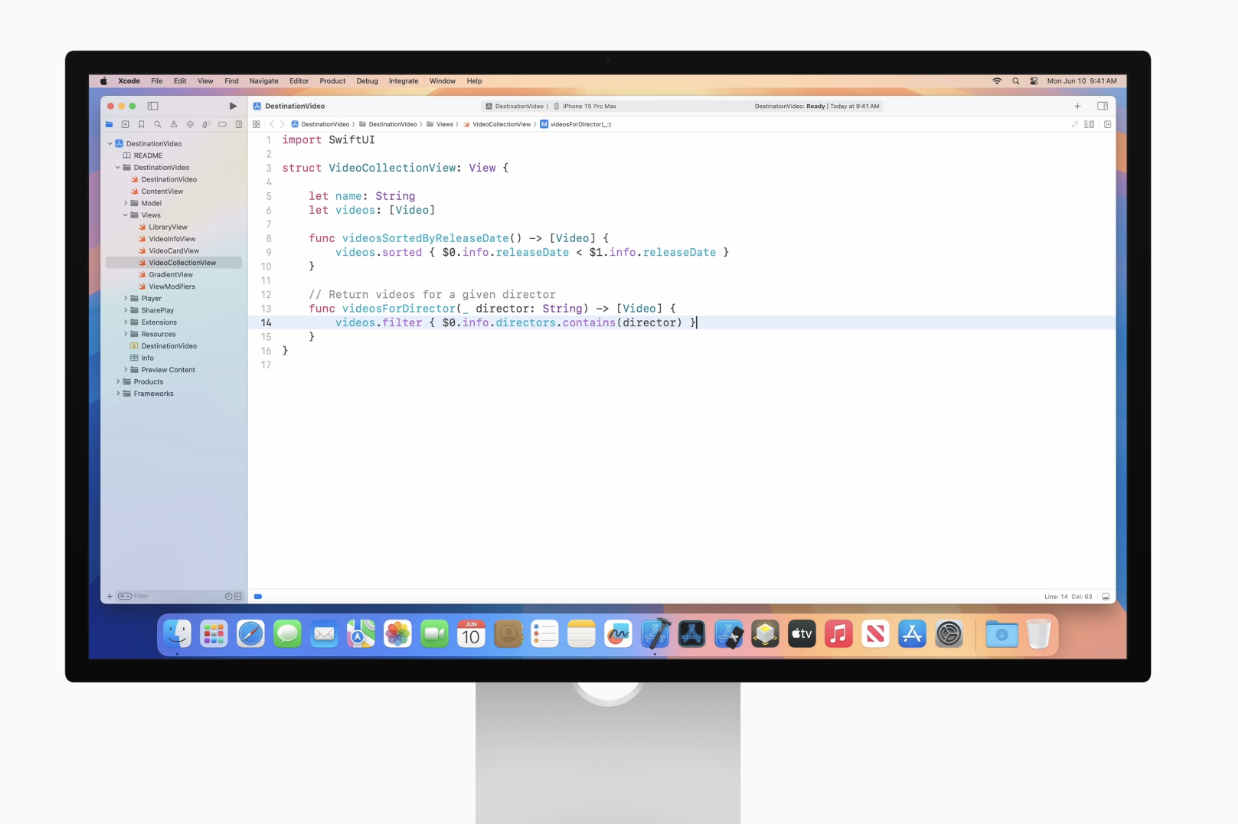This screenshot has width=1238, height=824.
Task: Toggle the navigator sidebar visibility
Action: tap(153, 106)
